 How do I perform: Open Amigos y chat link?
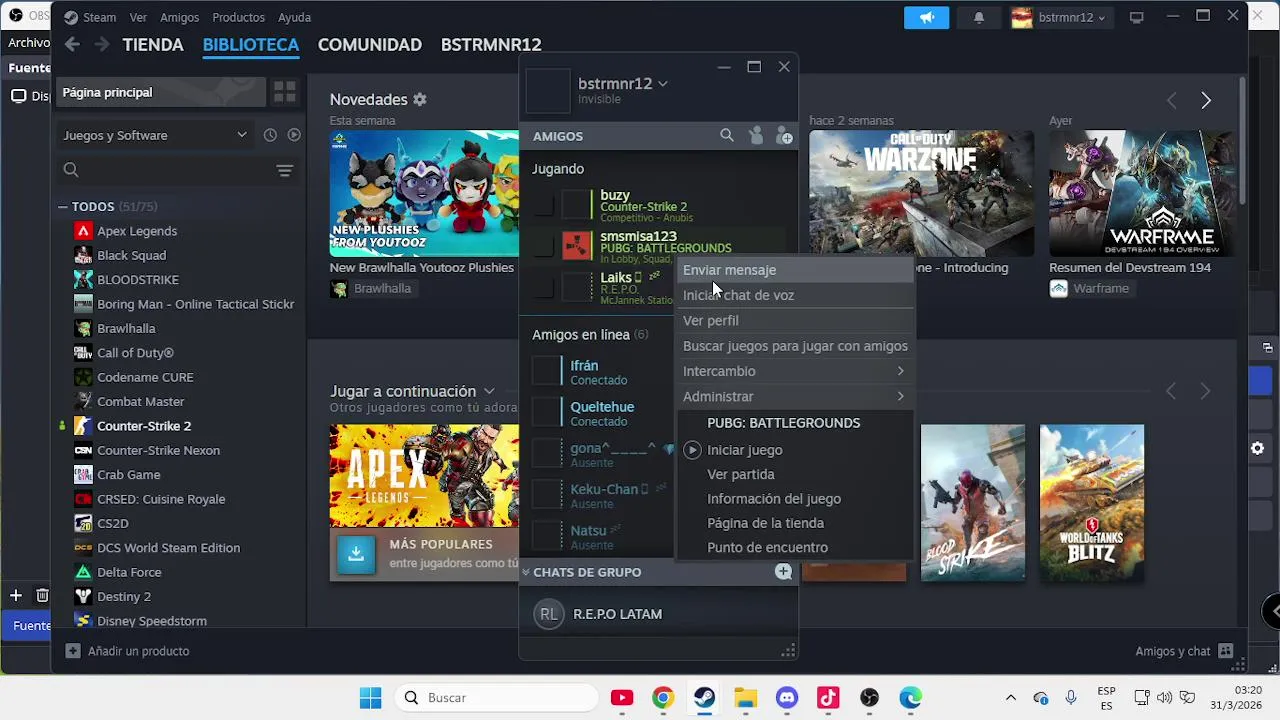tap(1173, 651)
